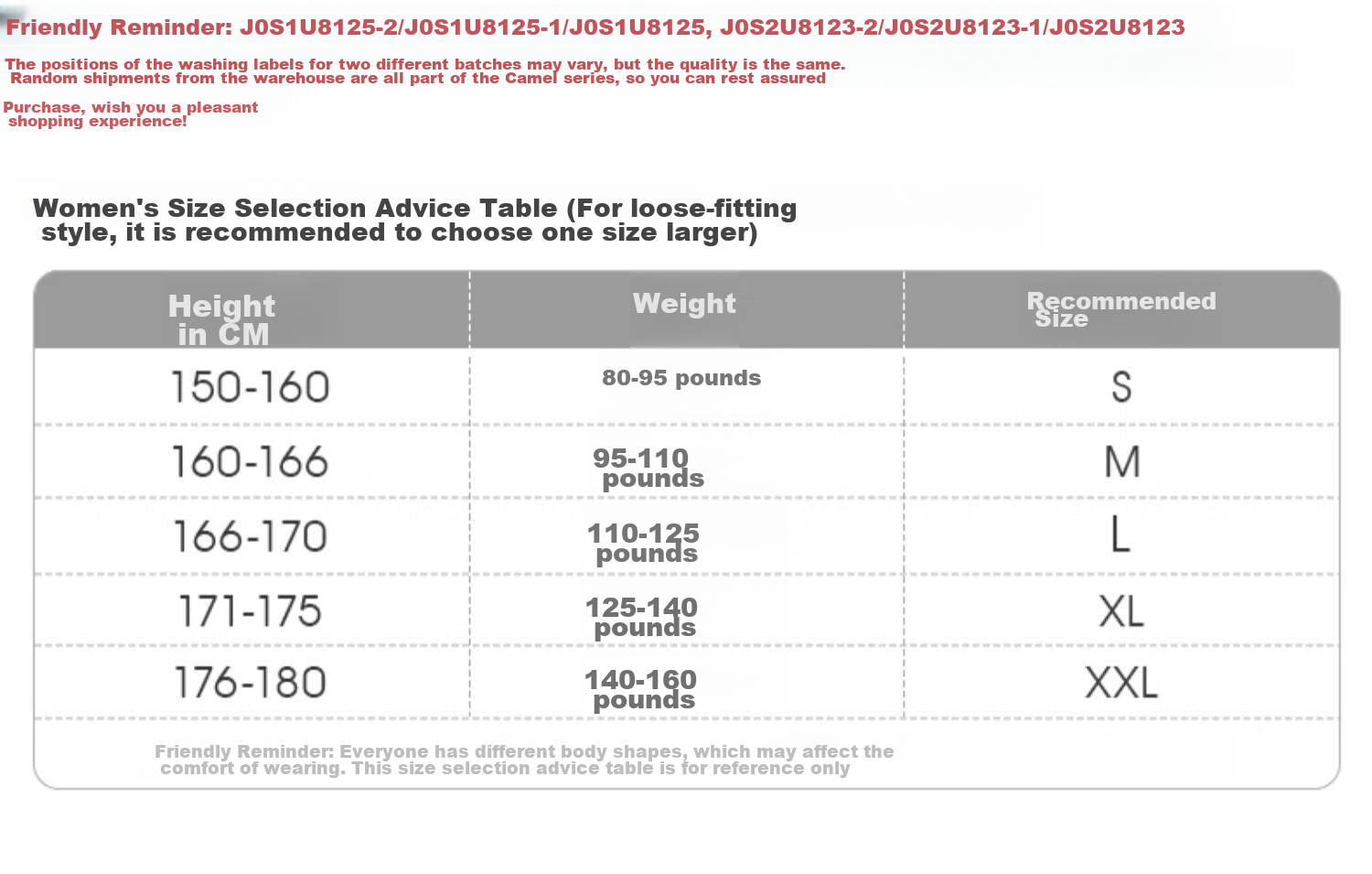Choose the XXL recommended size

pos(1121,683)
